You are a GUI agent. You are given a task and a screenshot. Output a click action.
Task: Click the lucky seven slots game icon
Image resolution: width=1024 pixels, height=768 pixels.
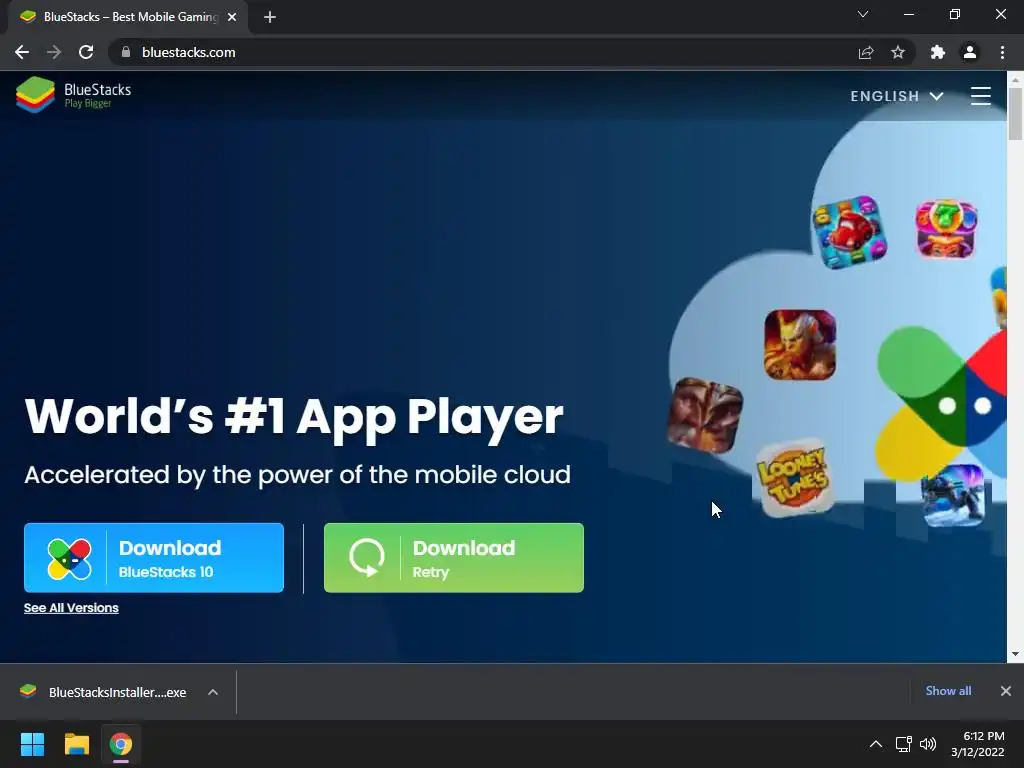(946, 229)
